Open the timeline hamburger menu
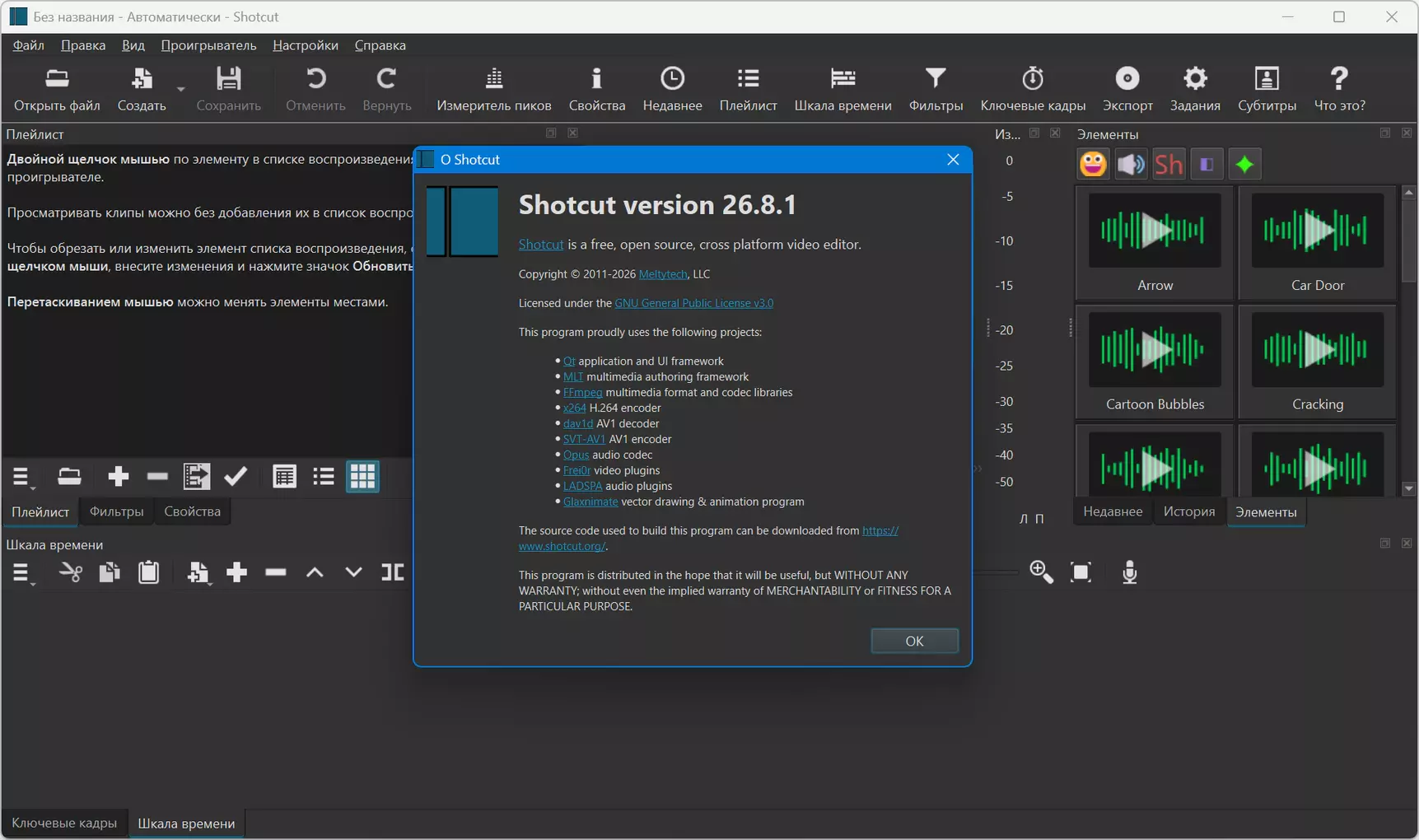This screenshot has height=840, width=1419. pos(22,573)
